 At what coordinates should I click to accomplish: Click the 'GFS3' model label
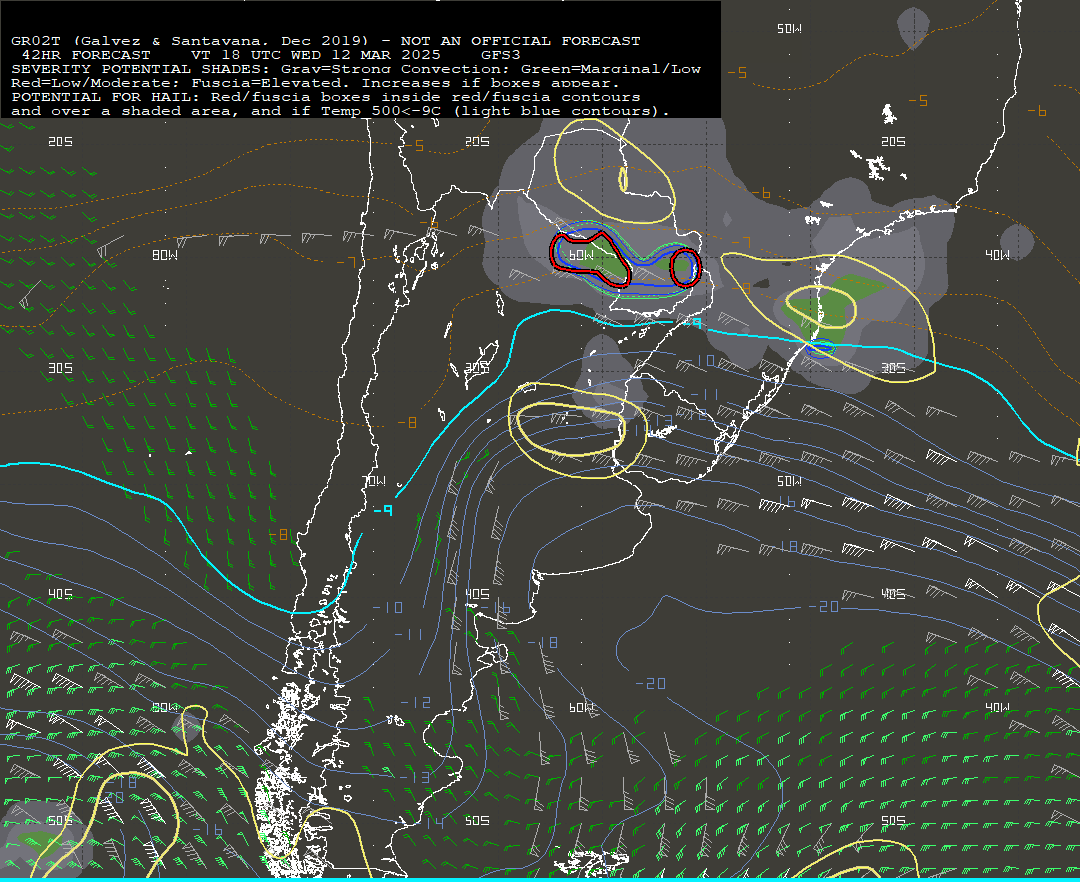coord(501,54)
